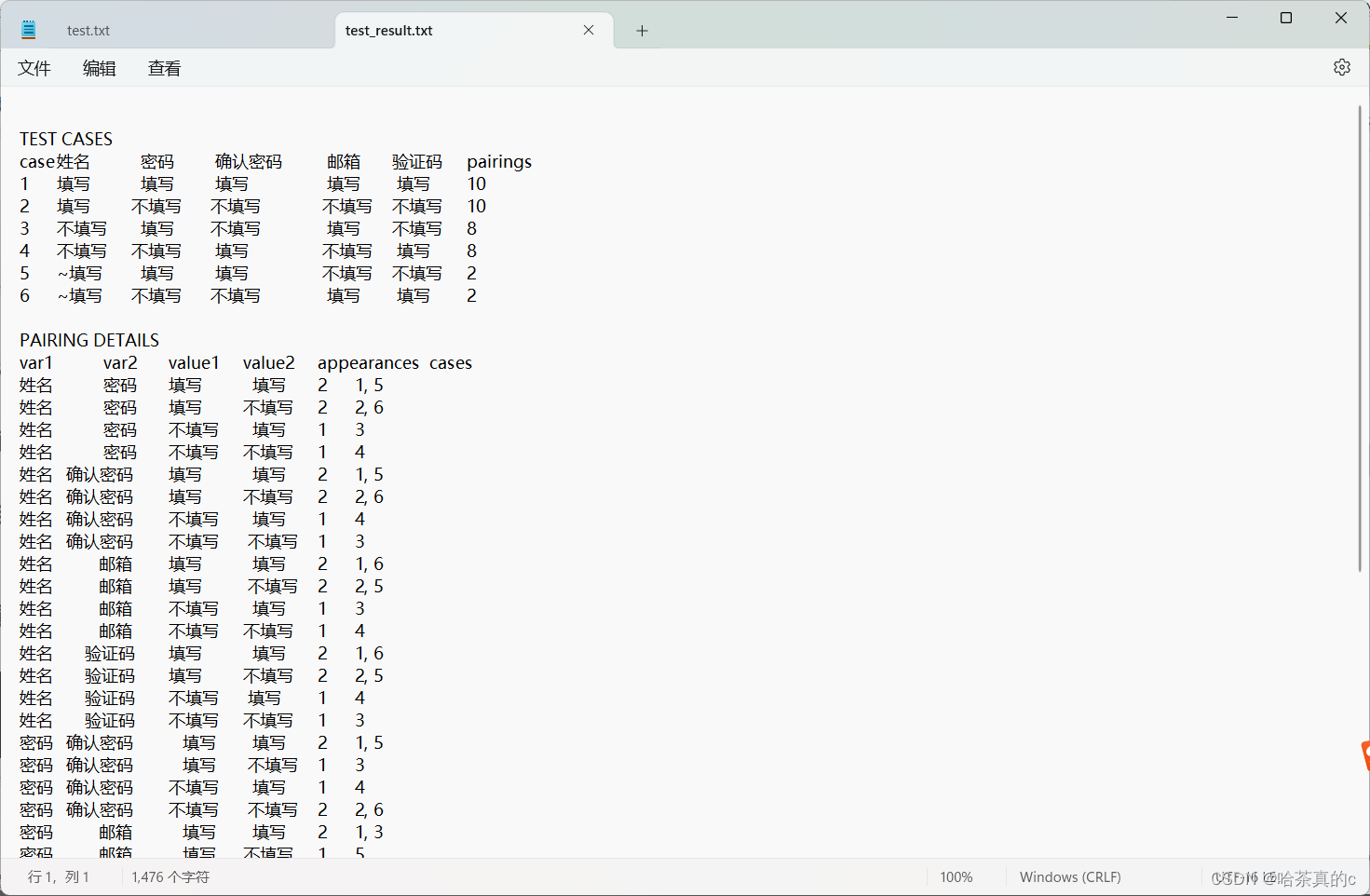Image resolution: width=1370 pixels, height=896 pixels.
Task: Click the 验证码 header in TEST CASES
Action: (x=417, y=161)
